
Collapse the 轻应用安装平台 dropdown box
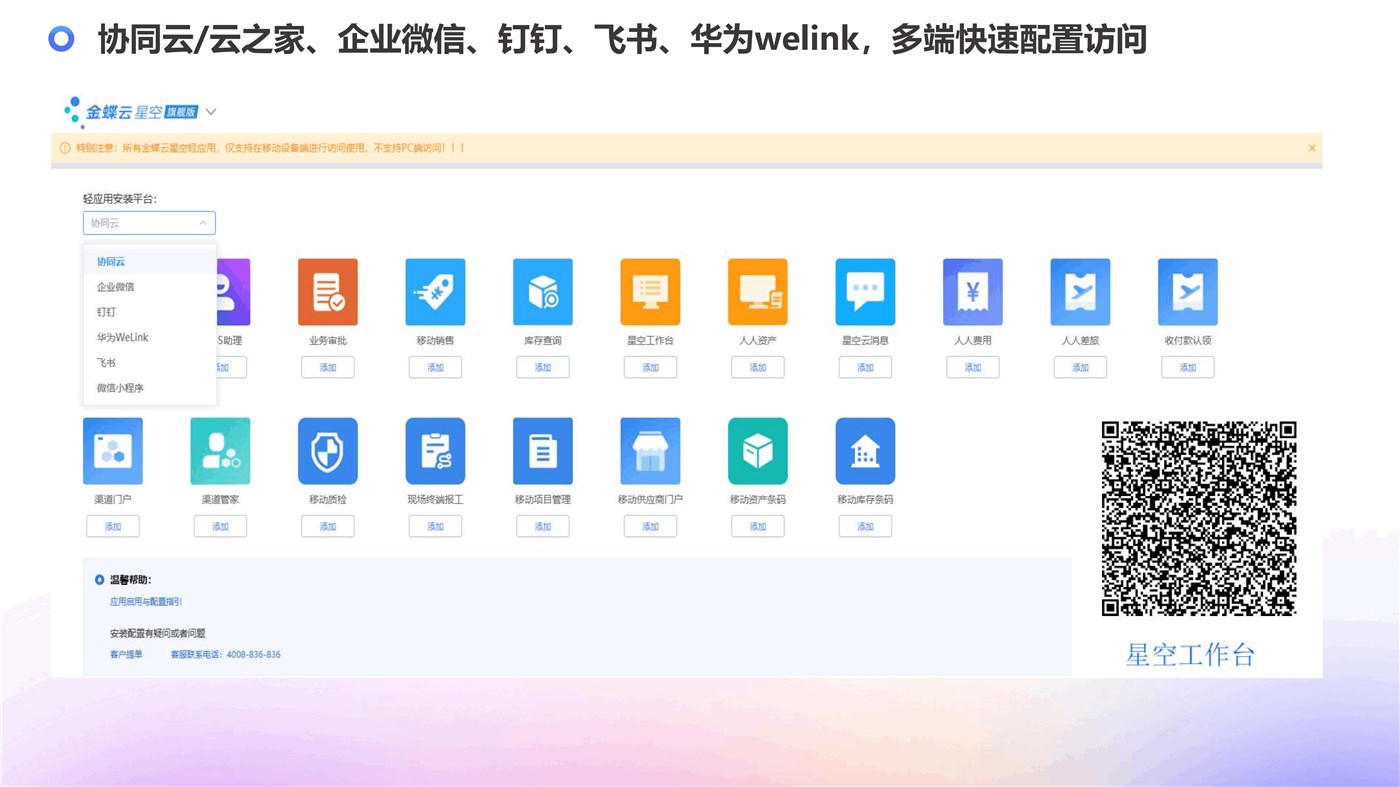coord(149,223)
